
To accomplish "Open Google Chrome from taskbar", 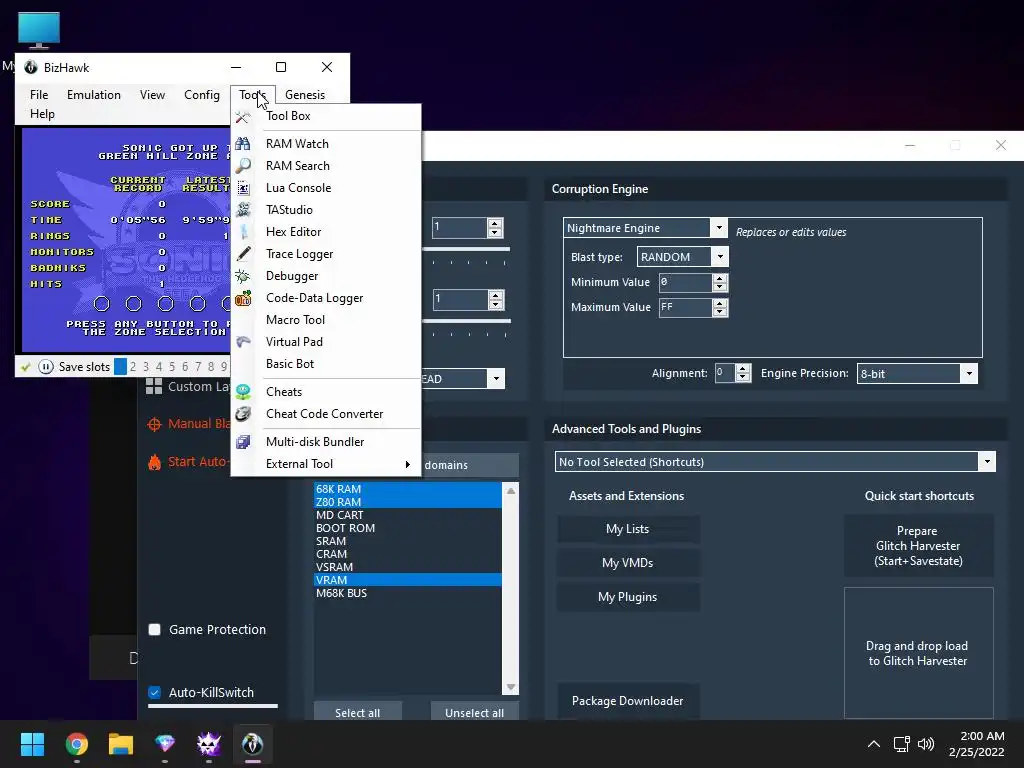I will [77, 744].
